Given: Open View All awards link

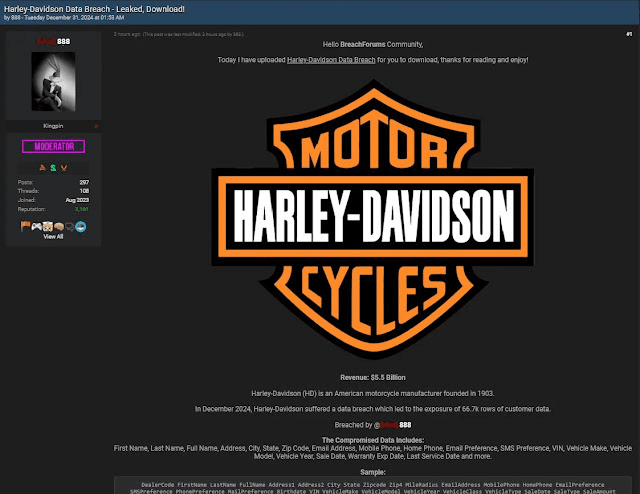Looking at the screenshot, I should click(53, 236).
